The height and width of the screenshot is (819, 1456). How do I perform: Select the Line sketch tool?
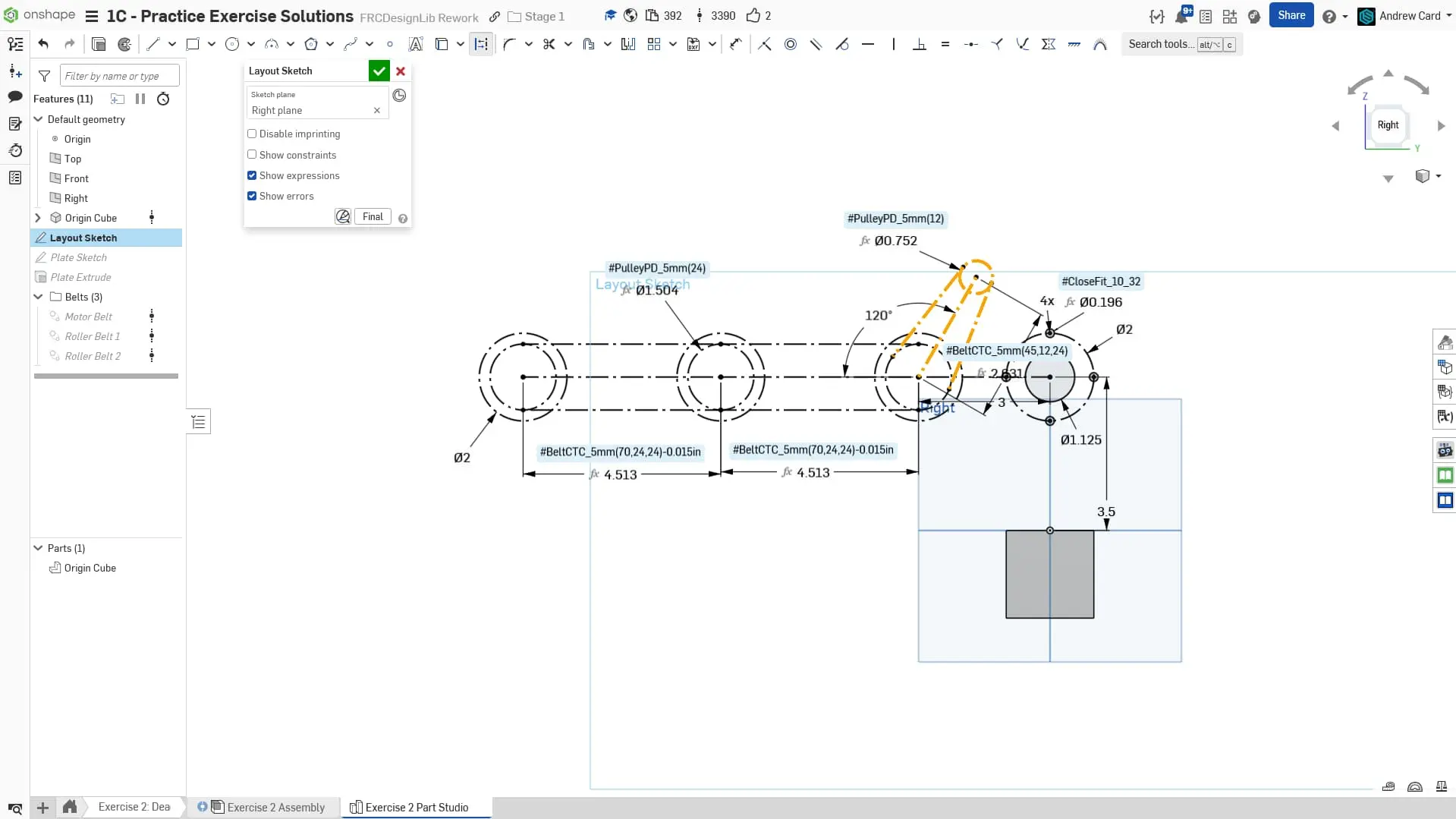click(153, 44)
